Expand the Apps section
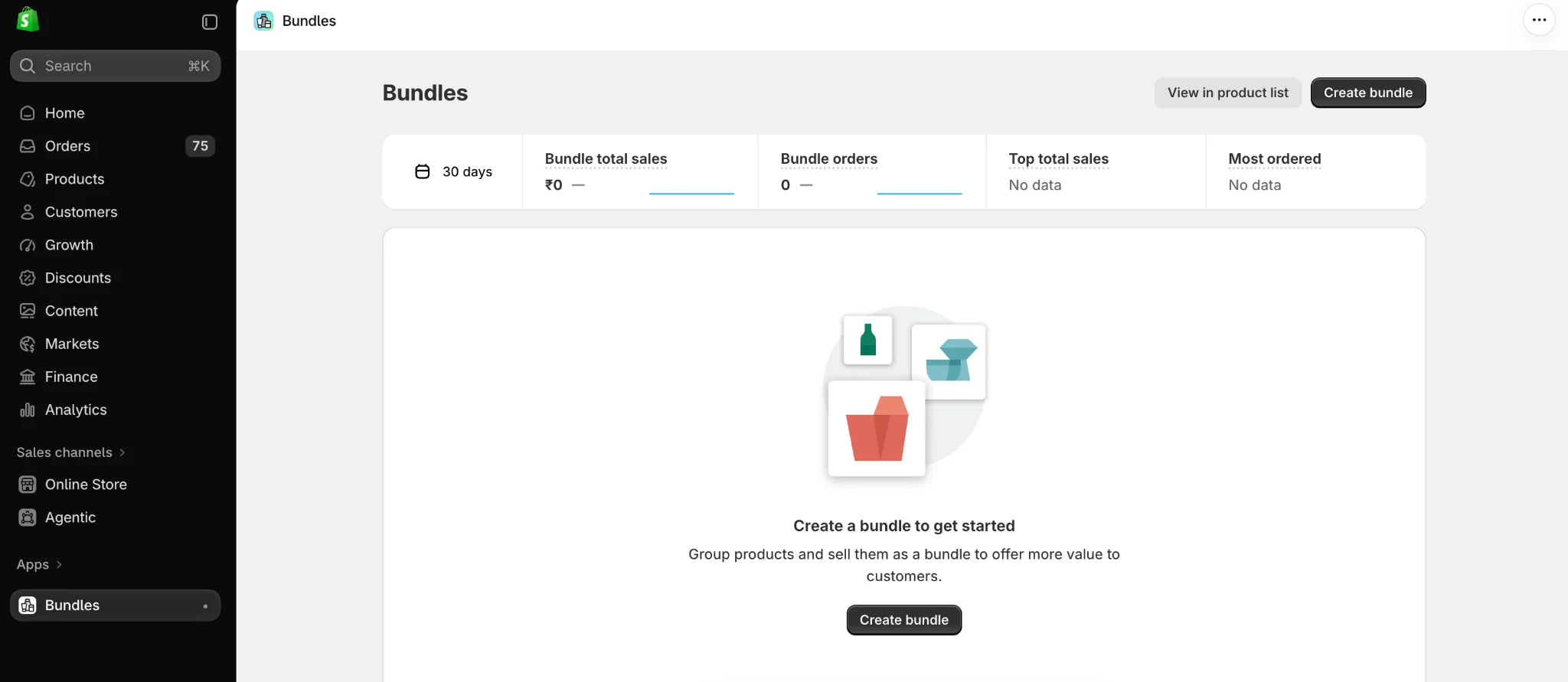 tap(40, 564)
